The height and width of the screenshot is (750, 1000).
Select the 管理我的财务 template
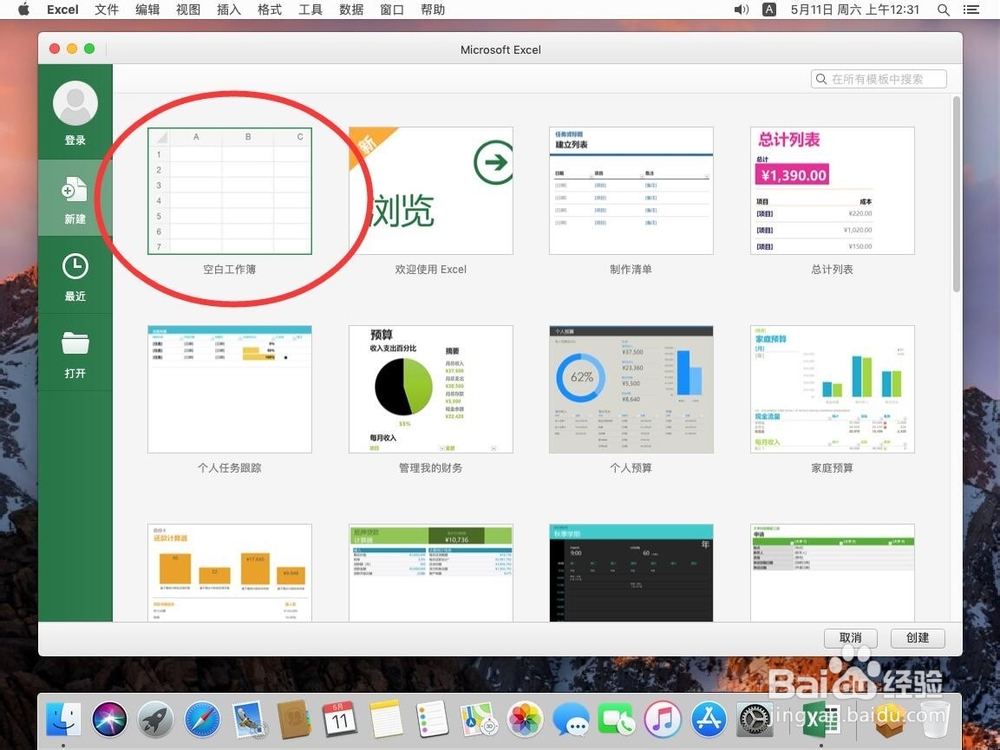pyautogui.click(x=430, y=389)
